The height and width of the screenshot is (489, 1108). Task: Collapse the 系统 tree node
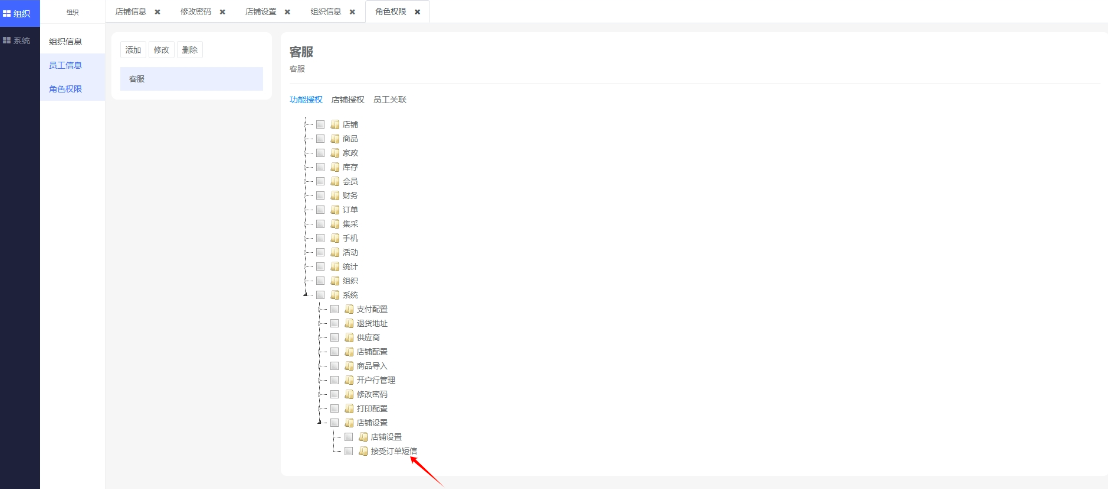tap(306, 295)
